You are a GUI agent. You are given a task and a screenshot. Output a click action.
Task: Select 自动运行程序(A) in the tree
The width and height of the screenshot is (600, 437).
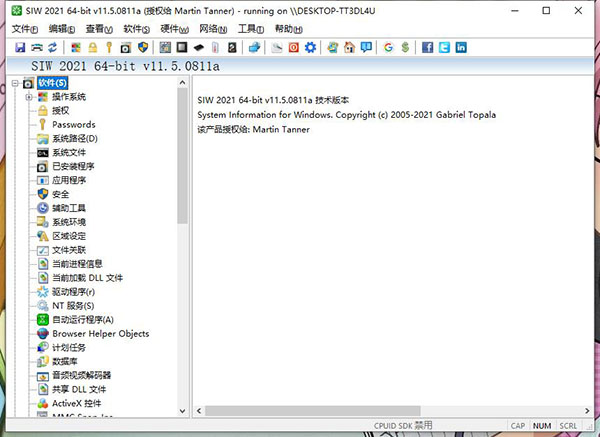[x=83, y=320]
